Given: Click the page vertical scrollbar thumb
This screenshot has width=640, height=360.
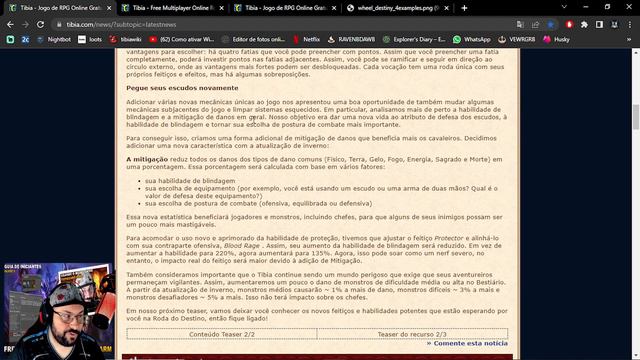Looking at the screenshot, I should click(636, 117).
